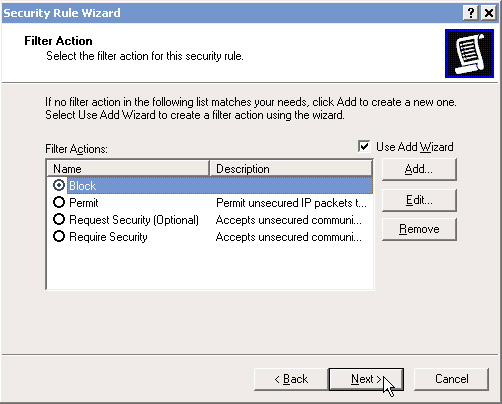
Task: Proceed with the Next button
Action: pos(366,379)
